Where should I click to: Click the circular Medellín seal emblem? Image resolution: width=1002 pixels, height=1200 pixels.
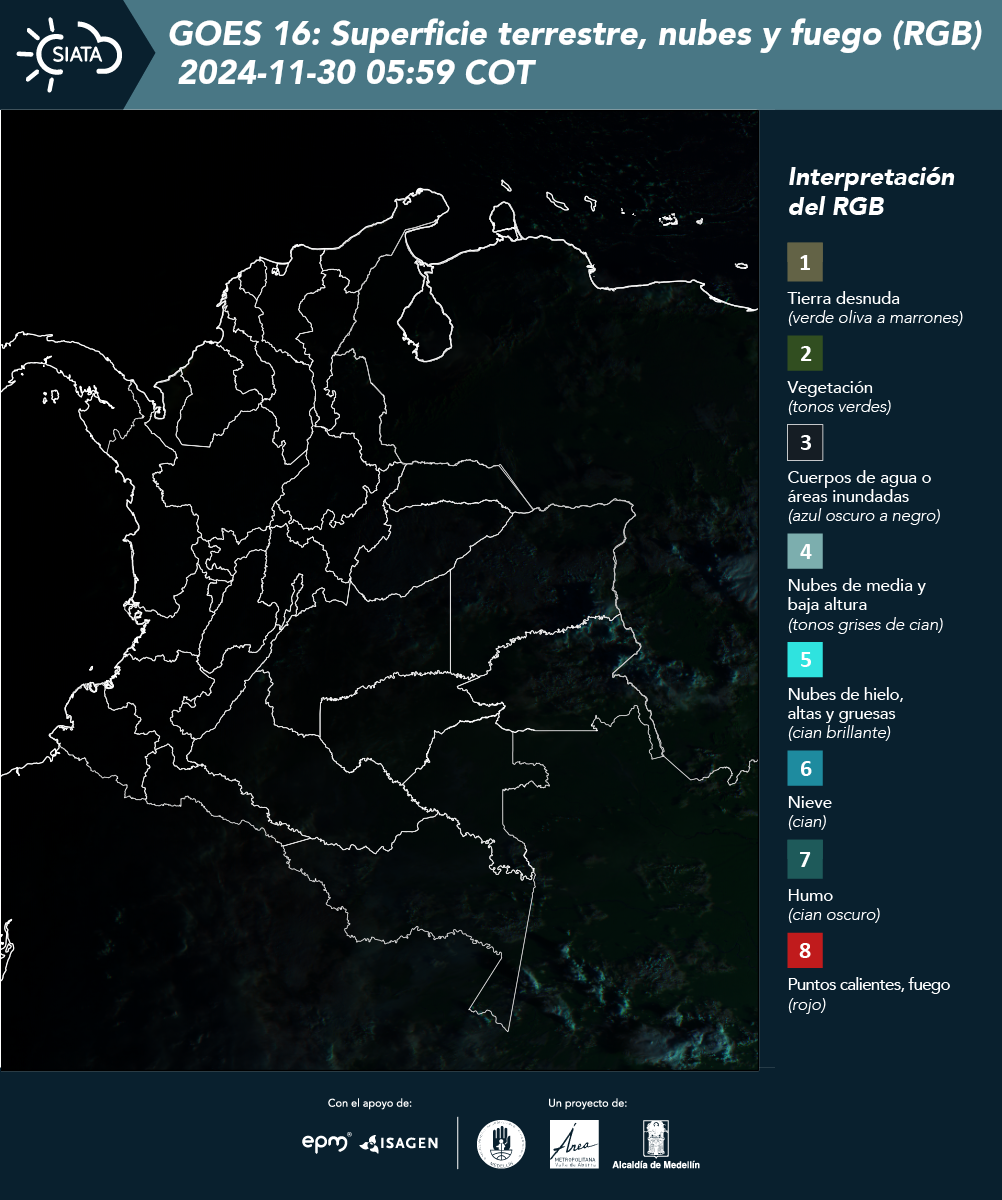tap(501, 1144)
